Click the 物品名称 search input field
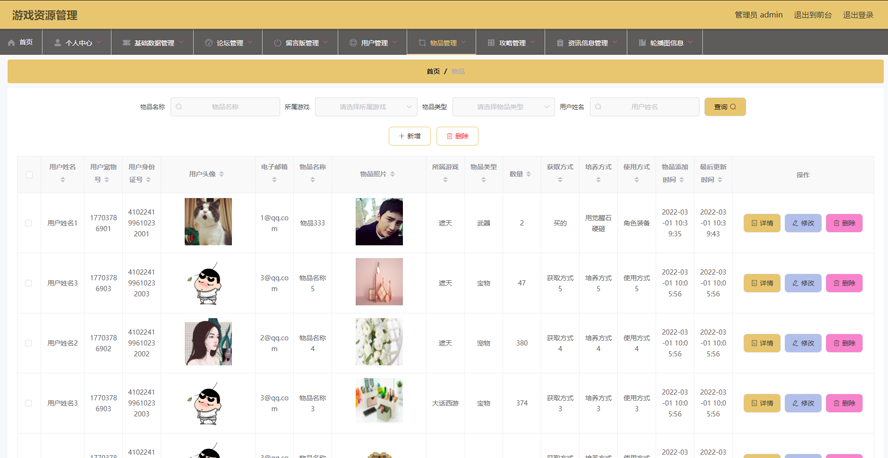This screenshot has width=888, height=458. click(x=225, y=106)
